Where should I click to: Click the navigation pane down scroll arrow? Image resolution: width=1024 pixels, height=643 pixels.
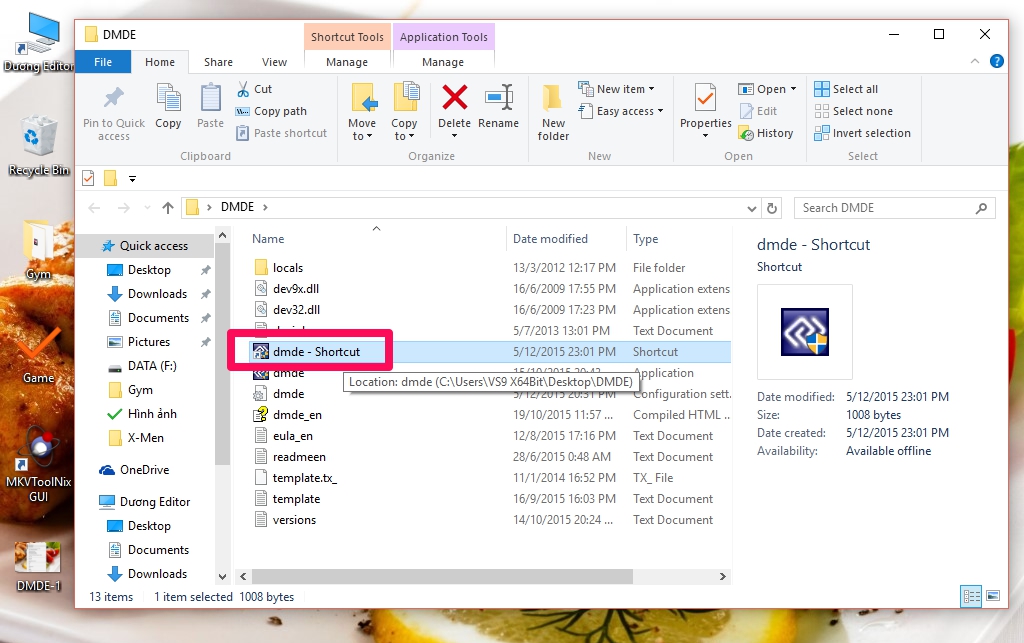[222, 576]
